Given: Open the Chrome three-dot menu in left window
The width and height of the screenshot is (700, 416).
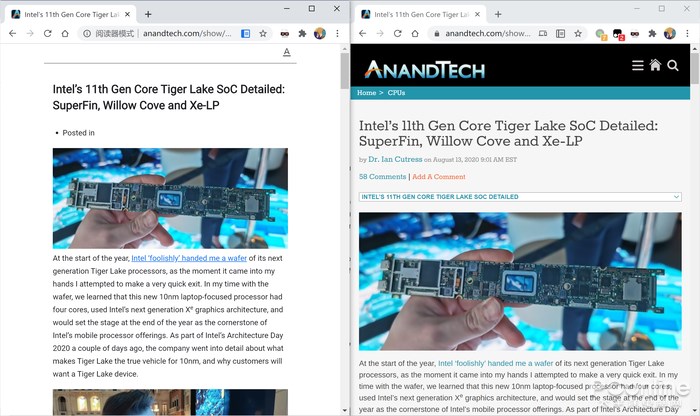Looking at the screenshot, I should point(338,33).
